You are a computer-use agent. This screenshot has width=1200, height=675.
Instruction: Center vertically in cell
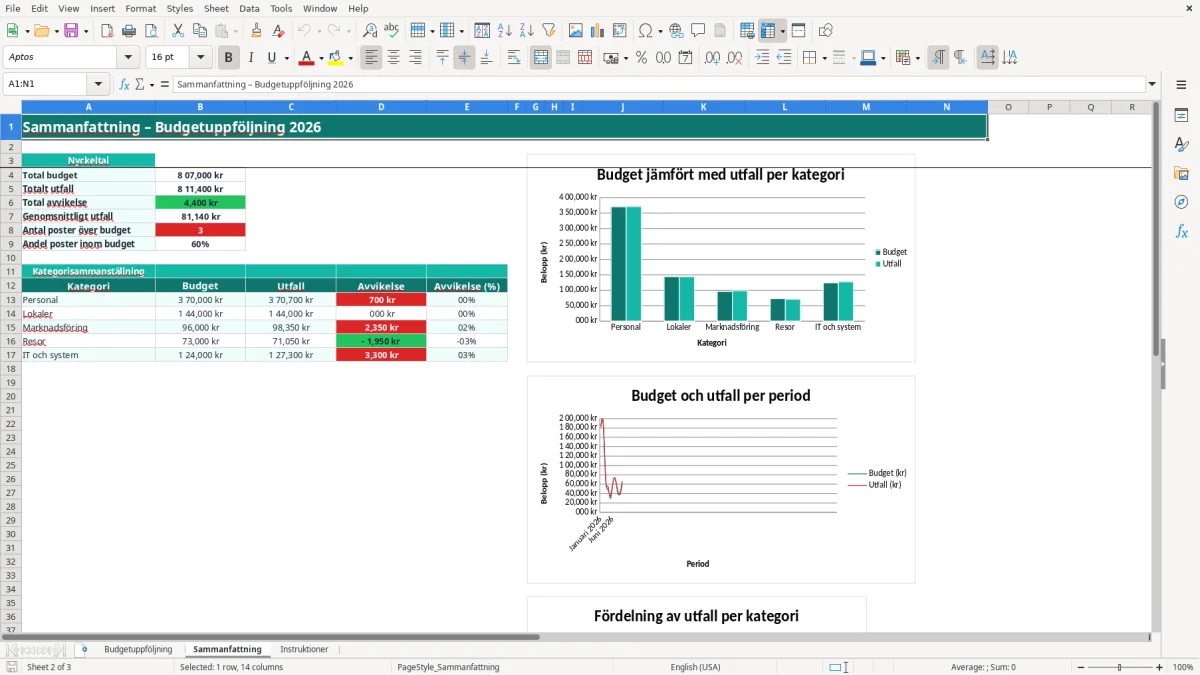[464, 58]
